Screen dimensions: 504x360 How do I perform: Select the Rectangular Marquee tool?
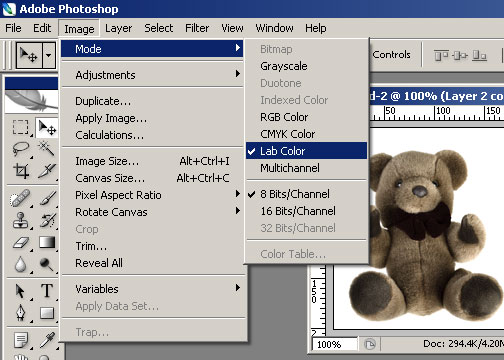tap(20, 127)
